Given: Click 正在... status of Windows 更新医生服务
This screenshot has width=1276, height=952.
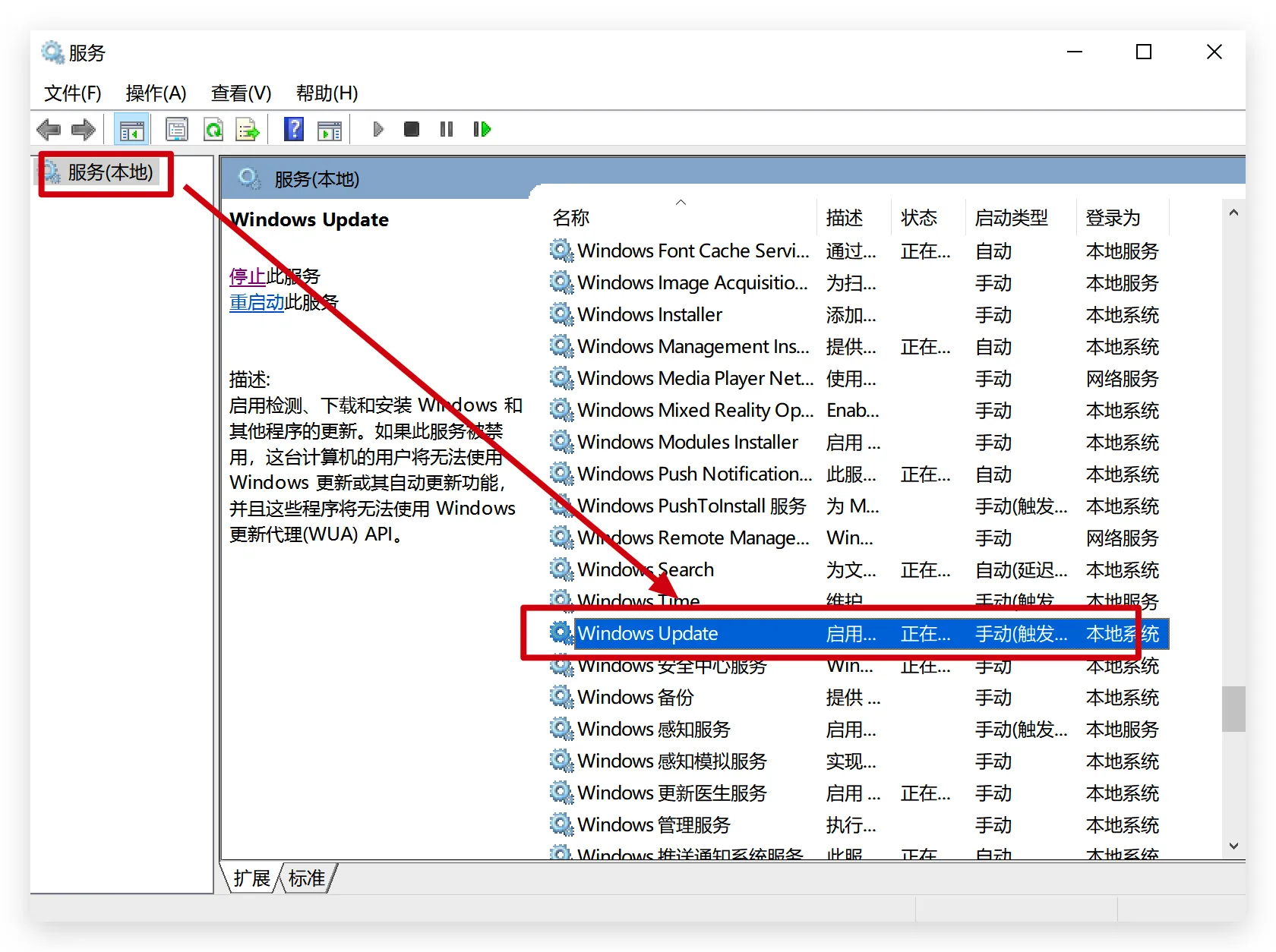Looking at the screenshot, I should [926, 793].
